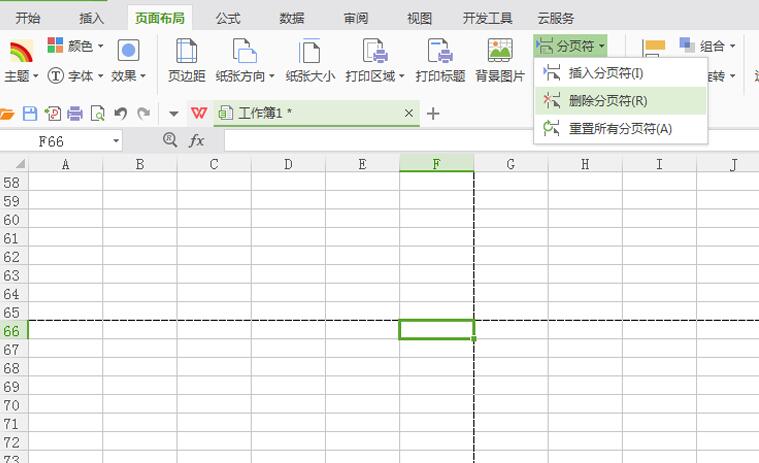The width and height of the screenshot is (759, 463).
Task: Add a new document tab with plus button
Action: tap(433, 113)
